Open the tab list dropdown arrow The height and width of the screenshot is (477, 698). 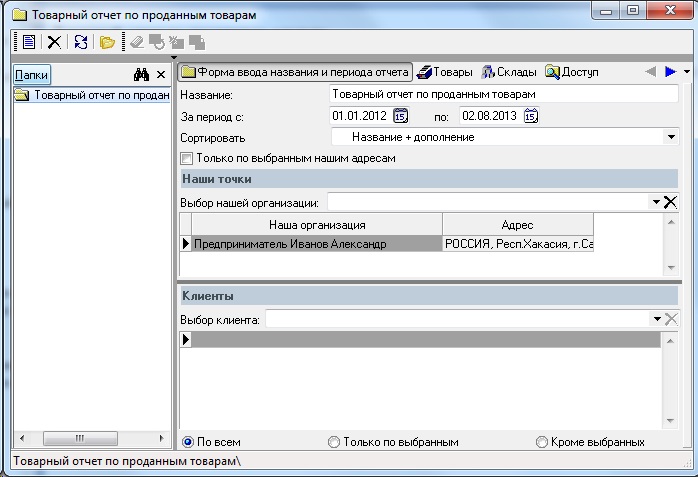coord(687,72)
